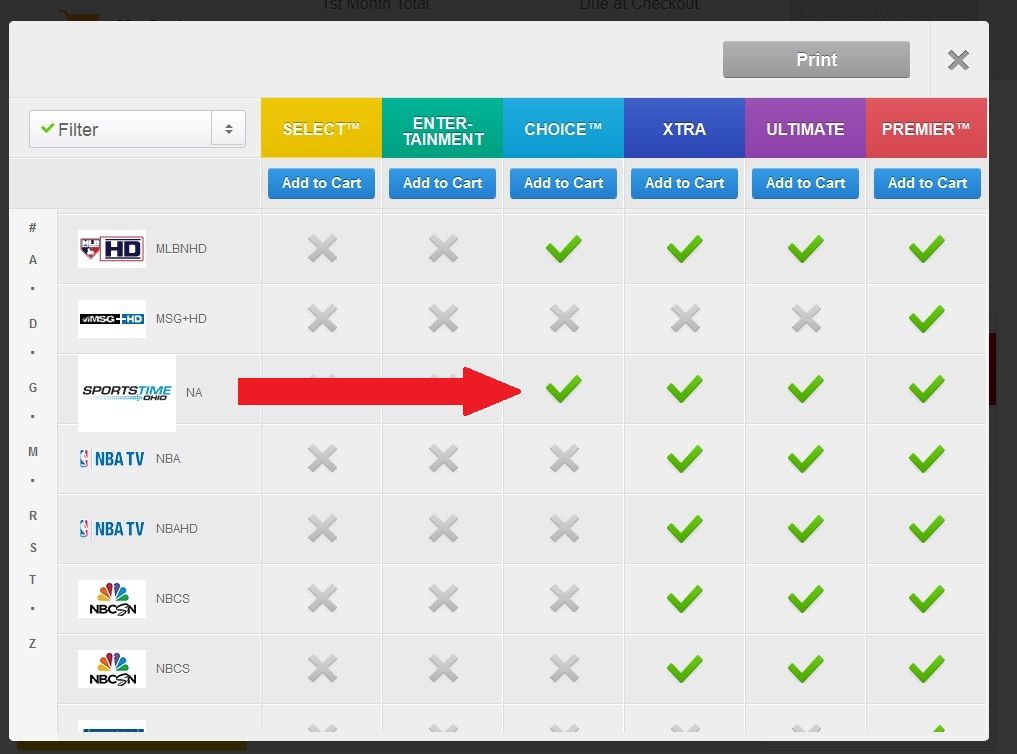The height and width of the screenshot is (754, 1017).
Task: Click NBA row checkmark under PREMIER
Action: 926,458
